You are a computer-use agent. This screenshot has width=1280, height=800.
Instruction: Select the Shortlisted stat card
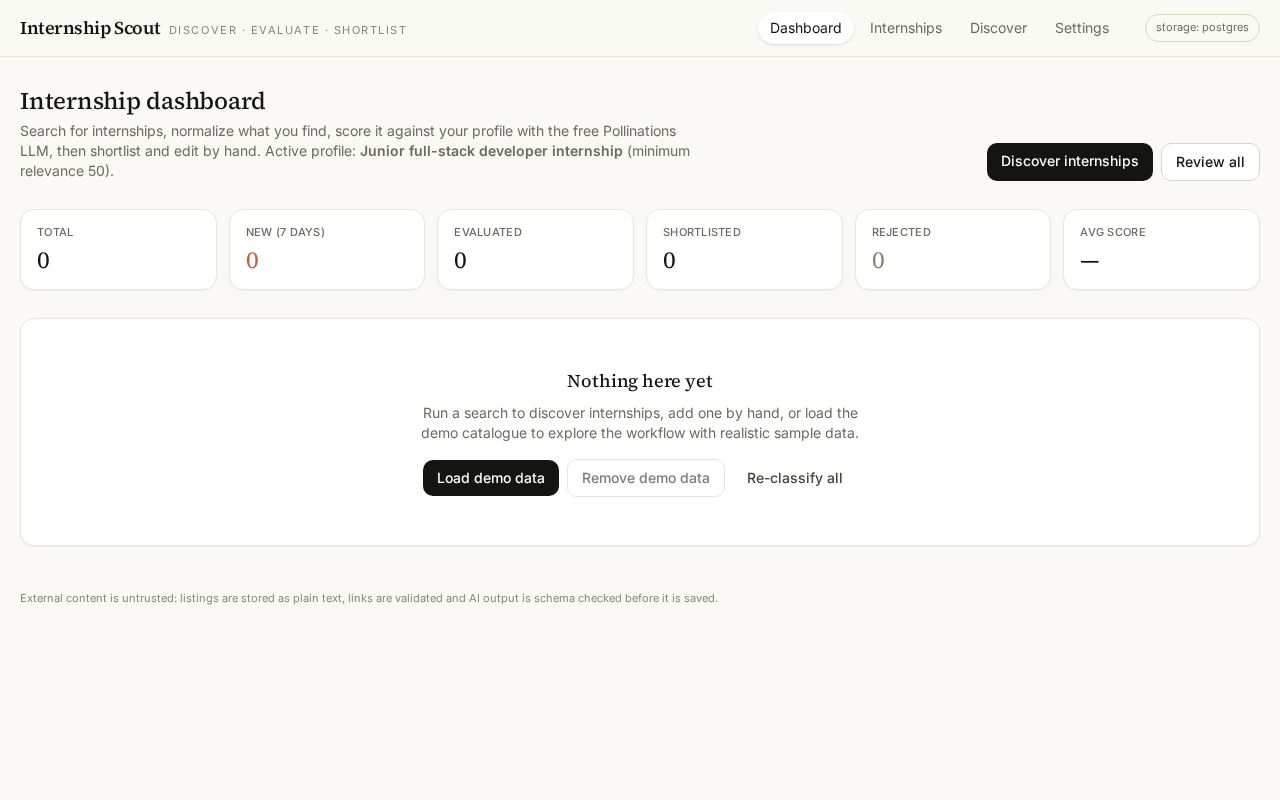point(744,250)
